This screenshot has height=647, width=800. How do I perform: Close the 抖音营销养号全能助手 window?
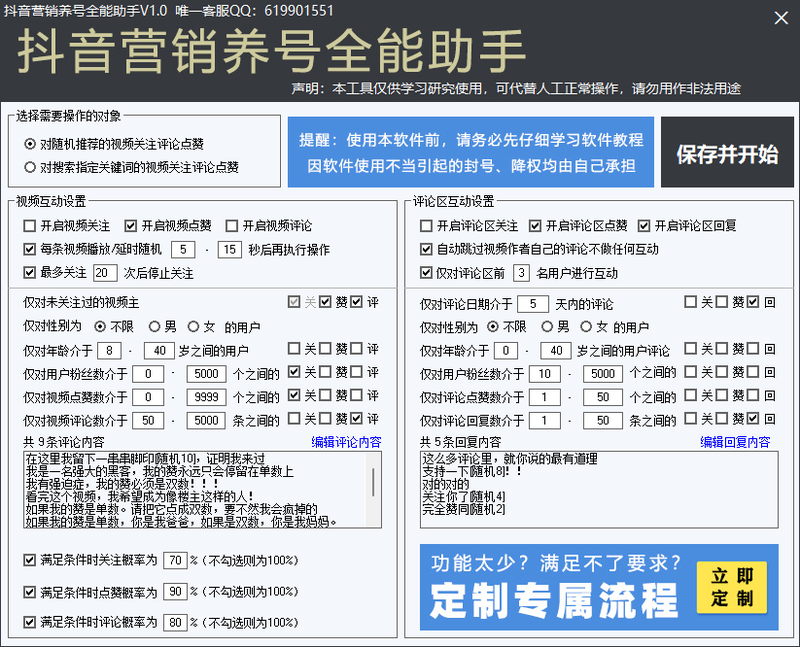781,18
